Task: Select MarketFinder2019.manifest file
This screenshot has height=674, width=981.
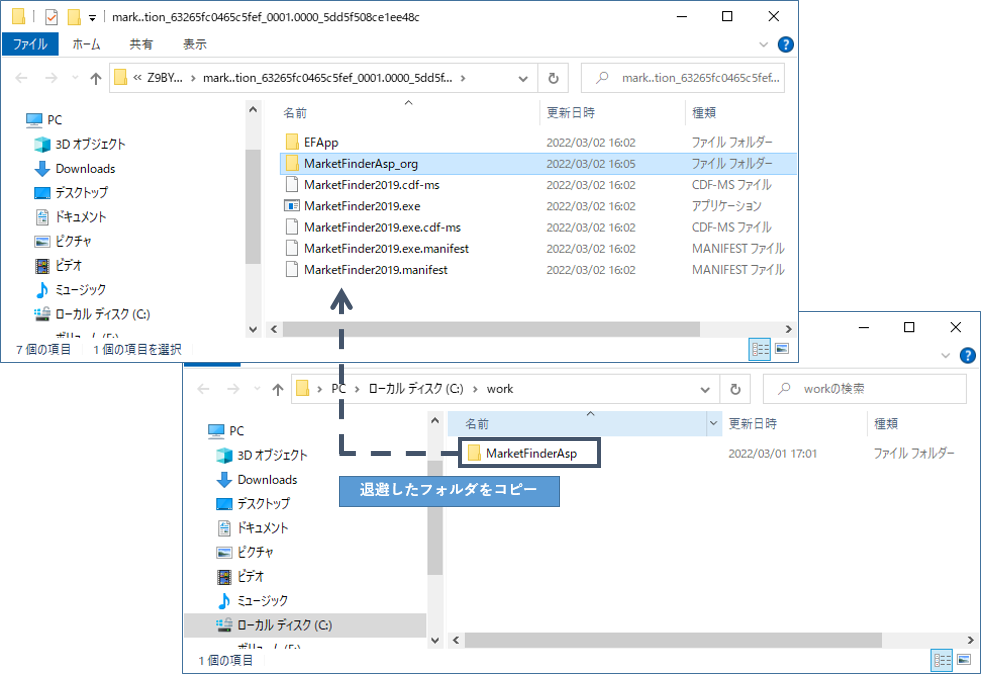Action: click(375, 270)
